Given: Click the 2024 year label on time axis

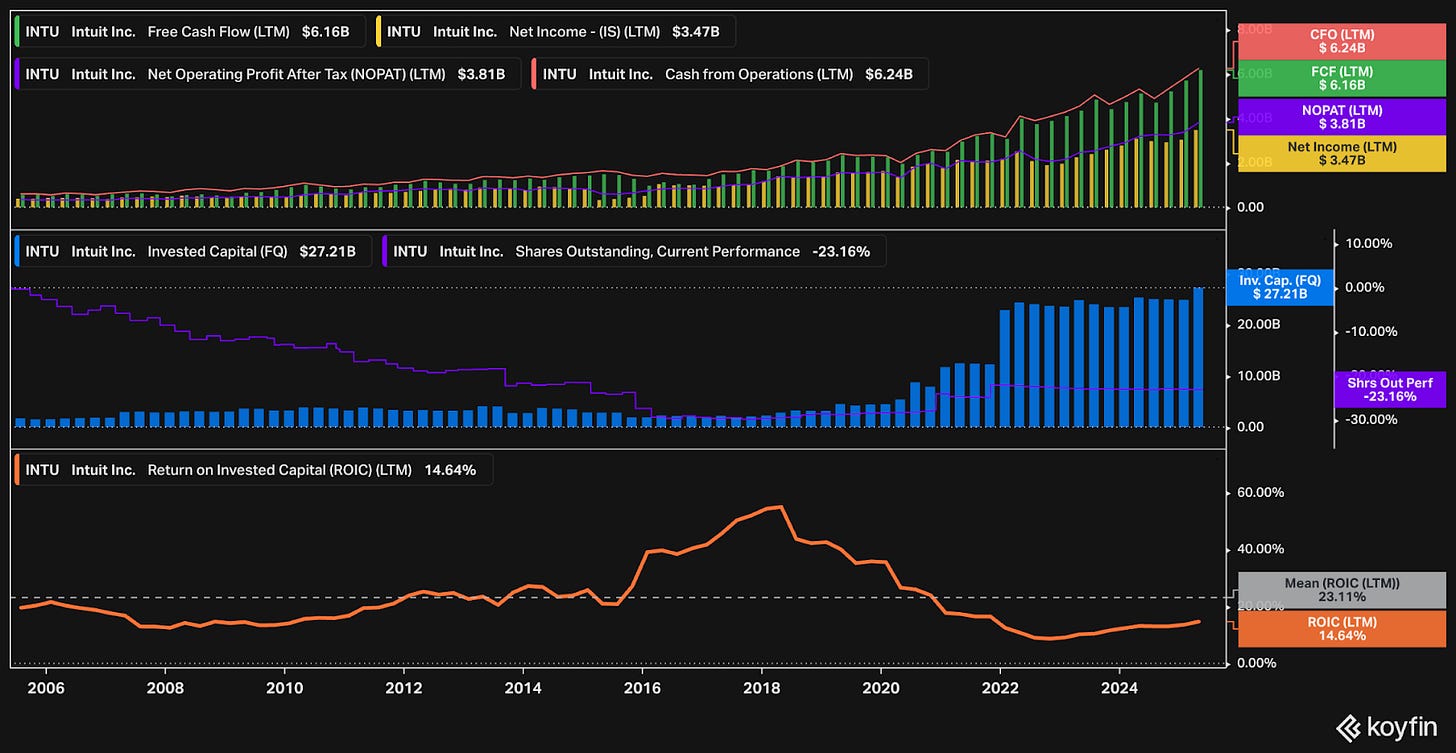Looking at the screenshot, I should pos(1119,688).
